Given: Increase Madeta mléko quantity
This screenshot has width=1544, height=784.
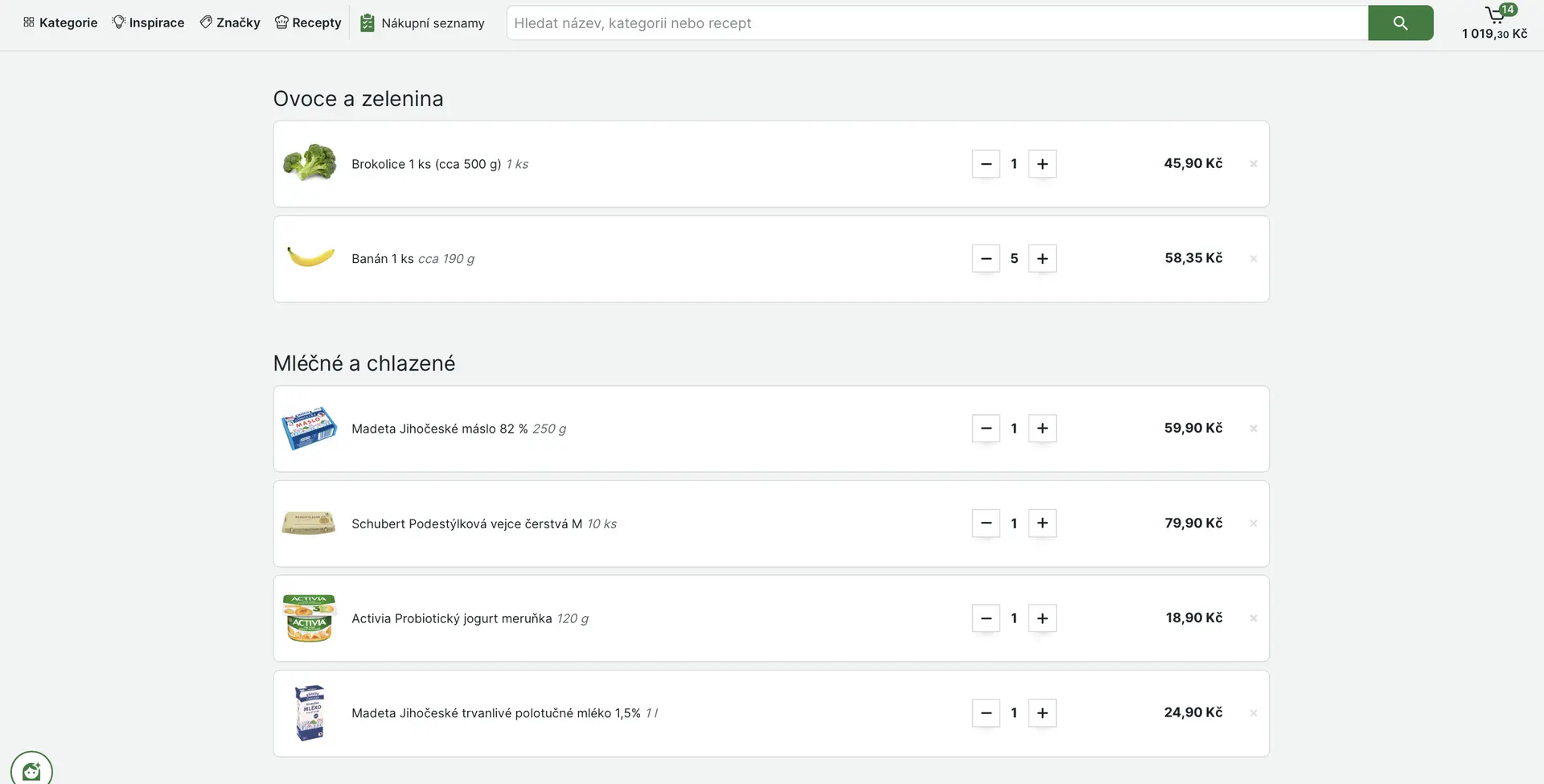Looking at the screenshot, I should coord(1042,713).
